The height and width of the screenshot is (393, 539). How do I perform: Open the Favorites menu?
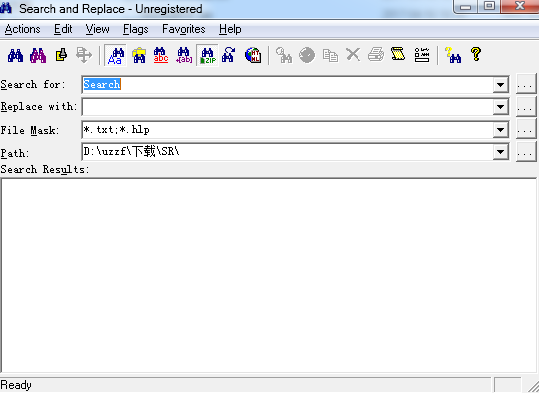pos(184,29)
